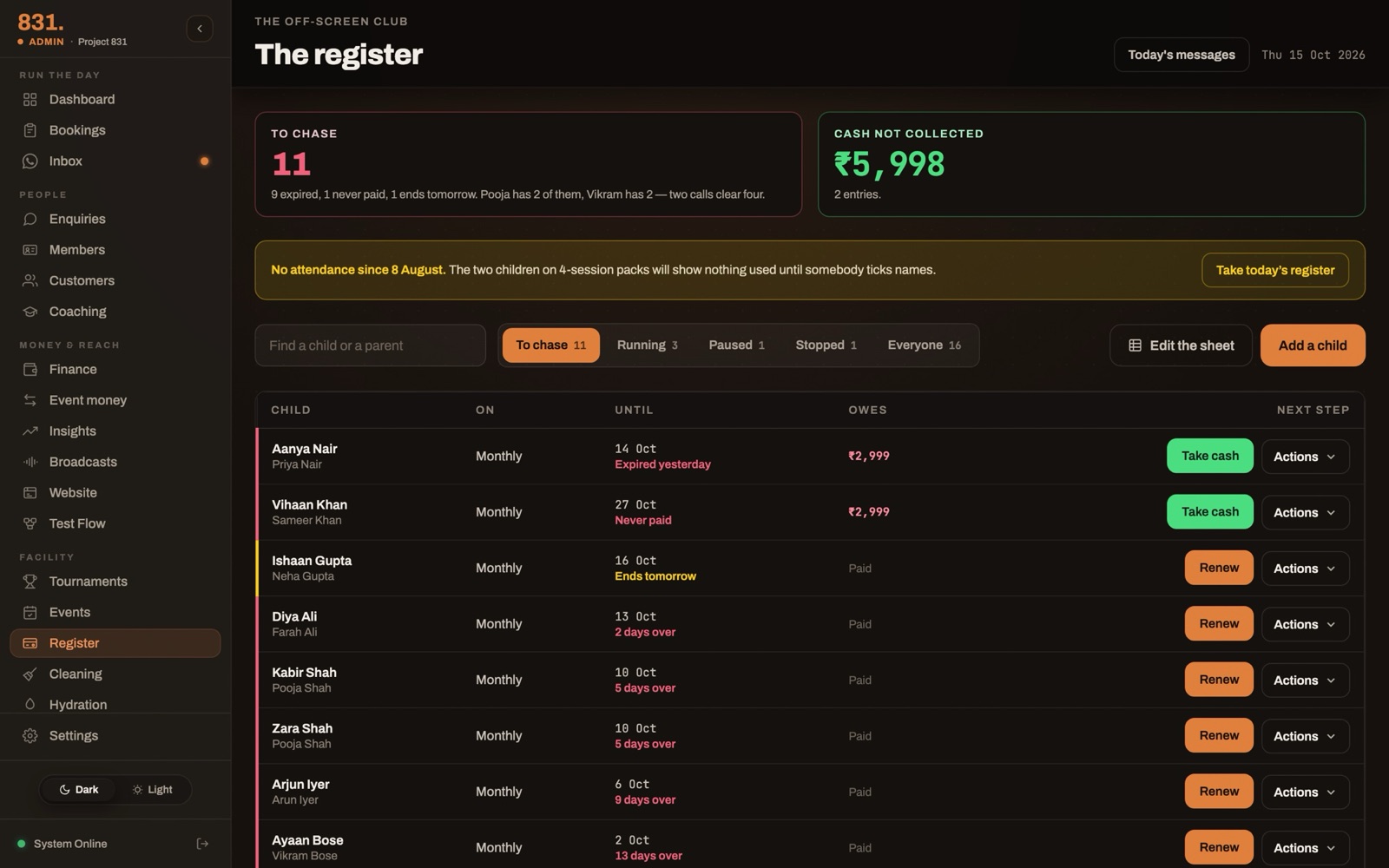Renew Zara Shah's membership
The height and width of the screenshot is (868, 1389).
1219,735
